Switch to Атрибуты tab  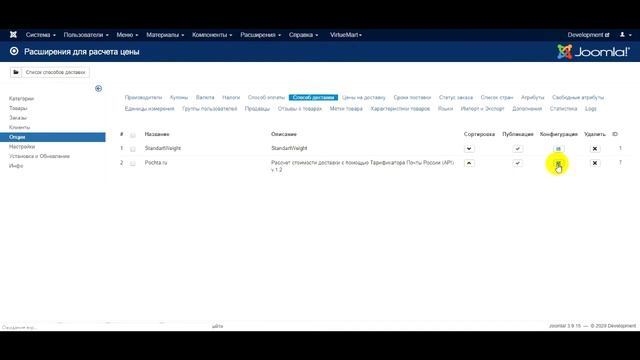(x=533, y=98)
